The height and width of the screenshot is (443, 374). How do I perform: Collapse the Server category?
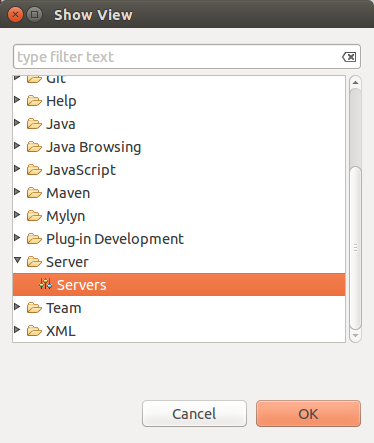[18, 260]
